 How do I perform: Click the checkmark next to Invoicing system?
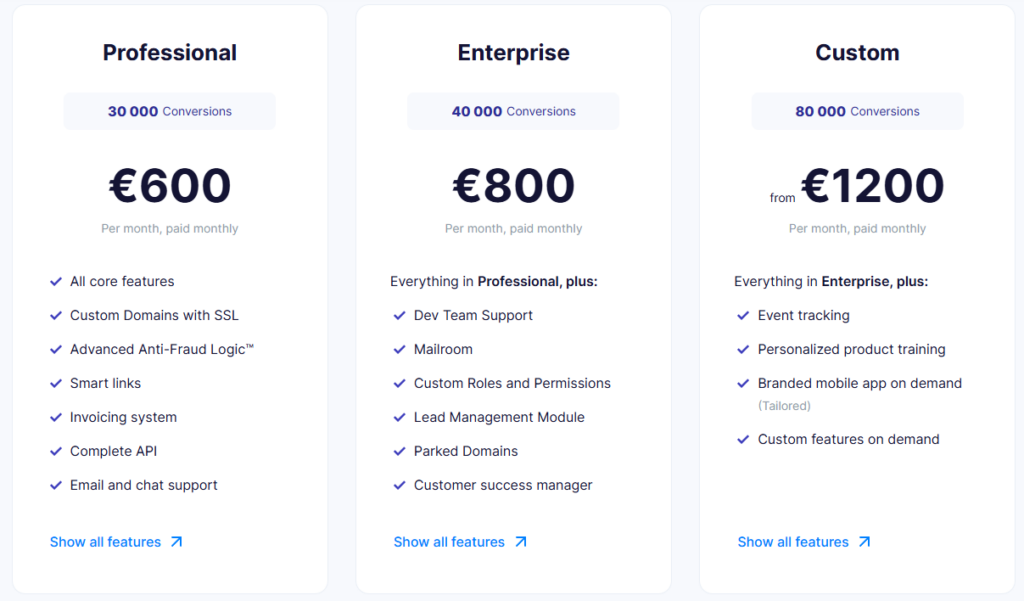(56, 417)
